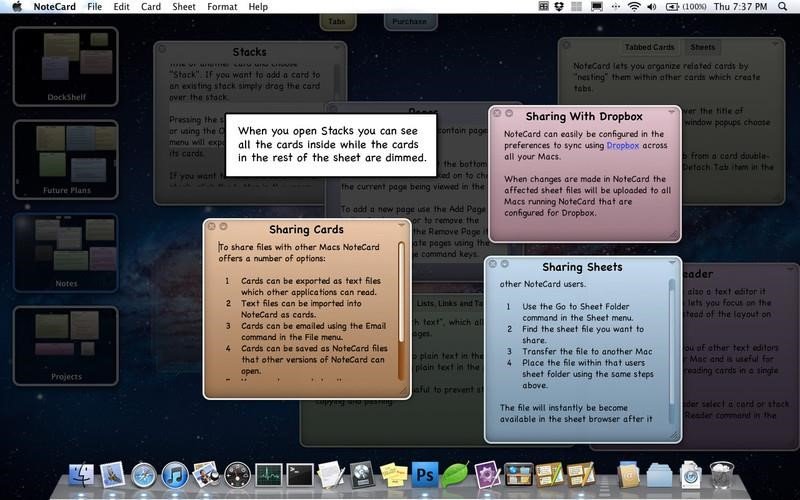800x500 pixels.
Task: Select the Lists, Links tab behind Sharing Cards
Action: [x=449, y=304]
